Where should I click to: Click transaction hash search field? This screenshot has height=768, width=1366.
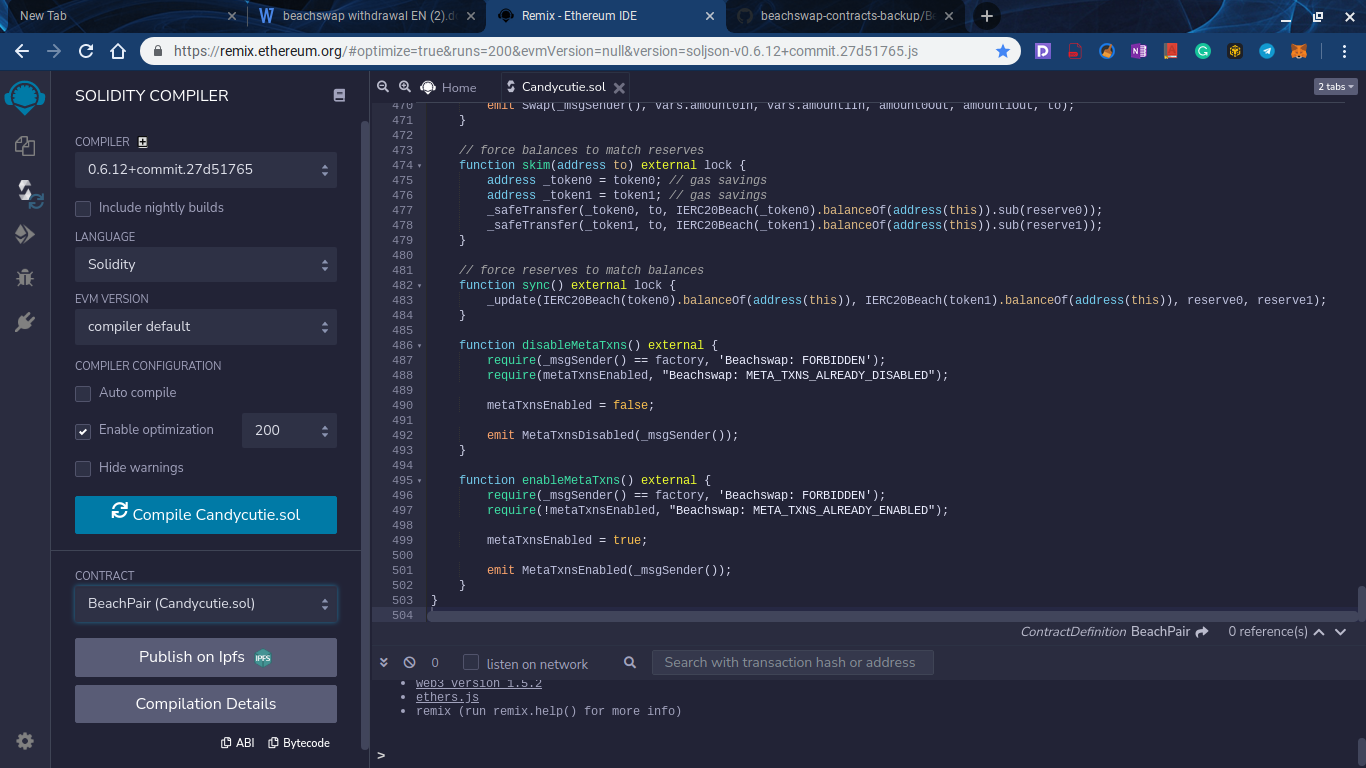point(792,662)
